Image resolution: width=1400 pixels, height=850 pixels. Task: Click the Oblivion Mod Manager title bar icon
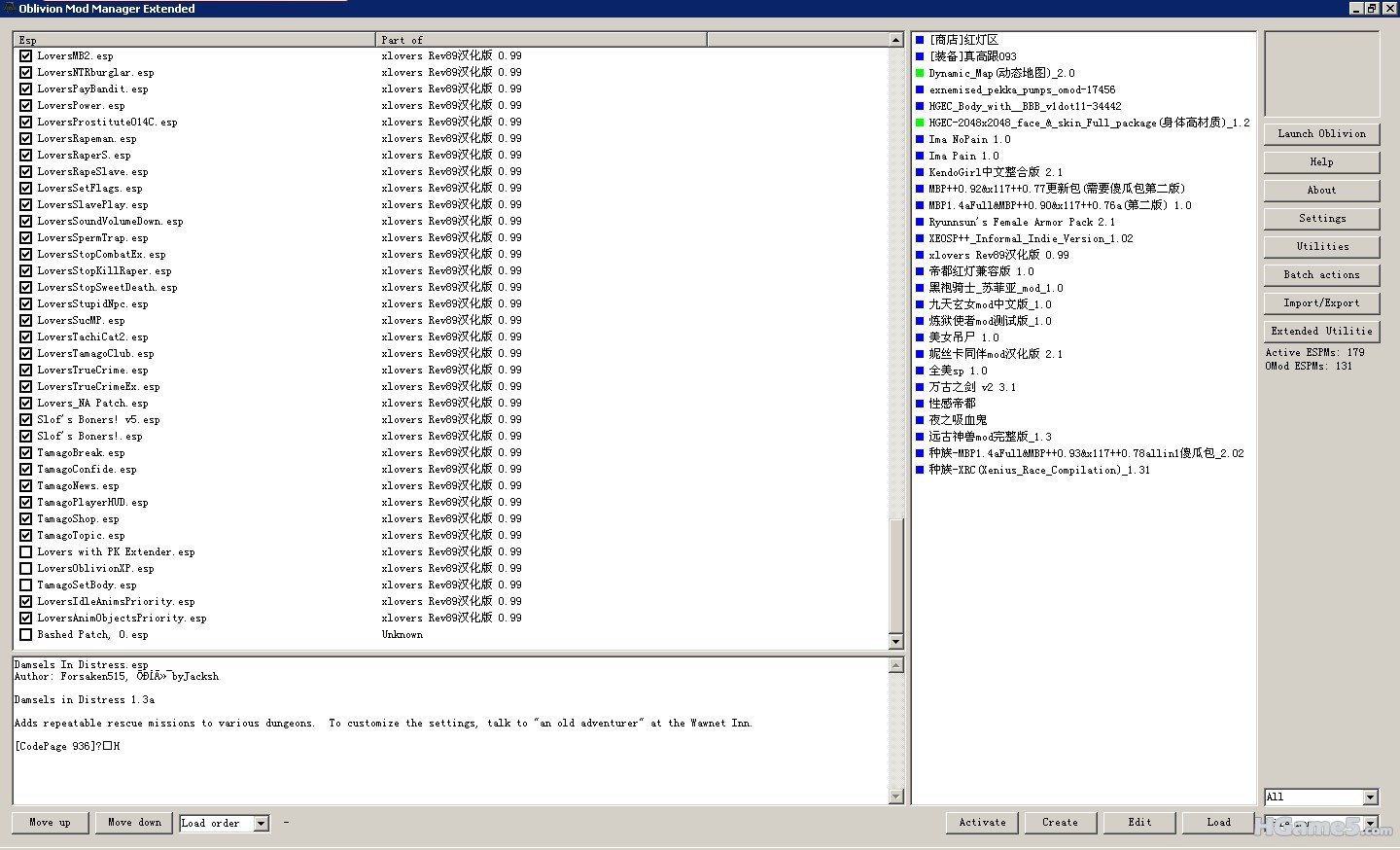tap(8, 9)
